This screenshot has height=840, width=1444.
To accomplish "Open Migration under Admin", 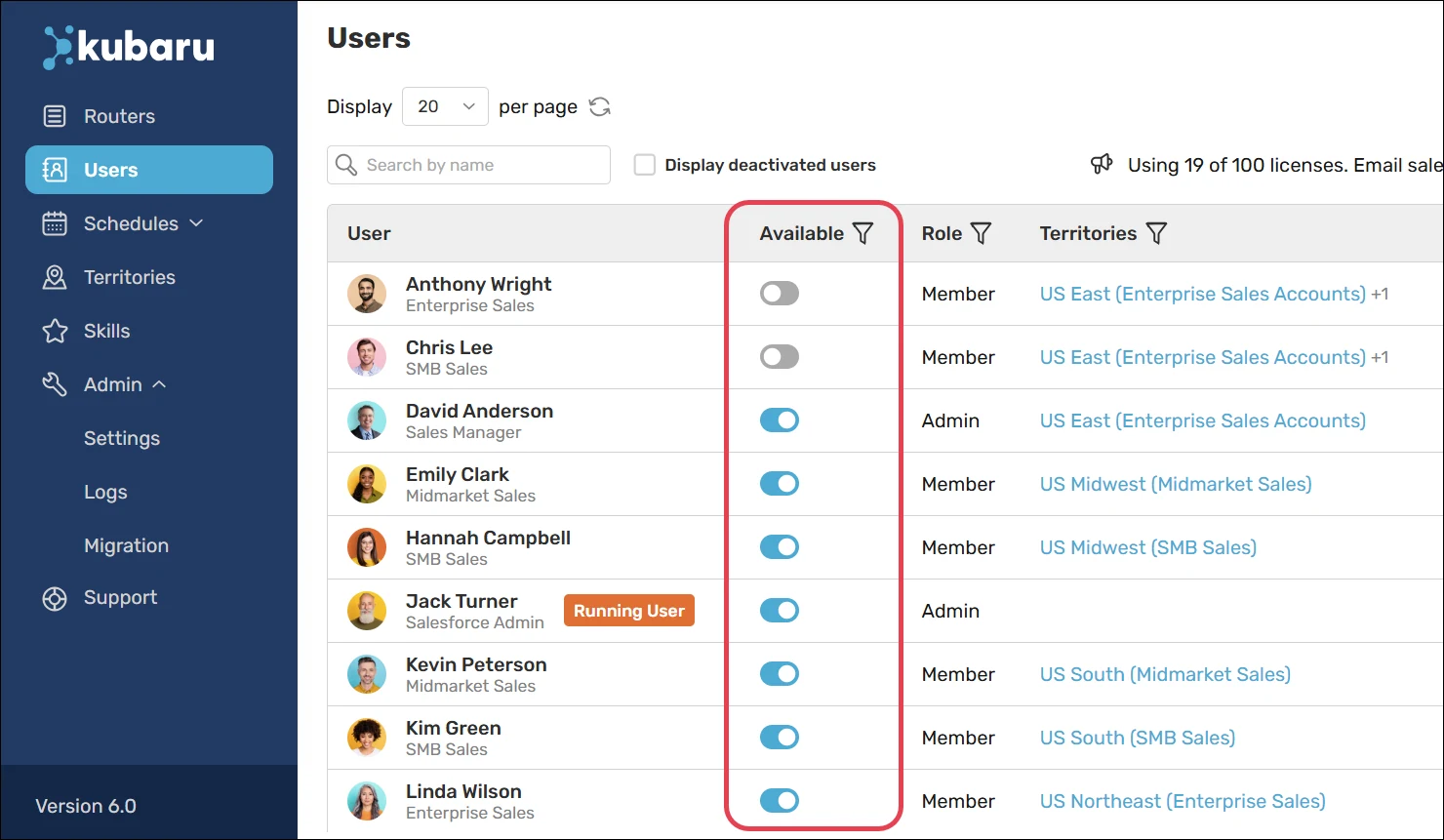I will pos(126,545).
